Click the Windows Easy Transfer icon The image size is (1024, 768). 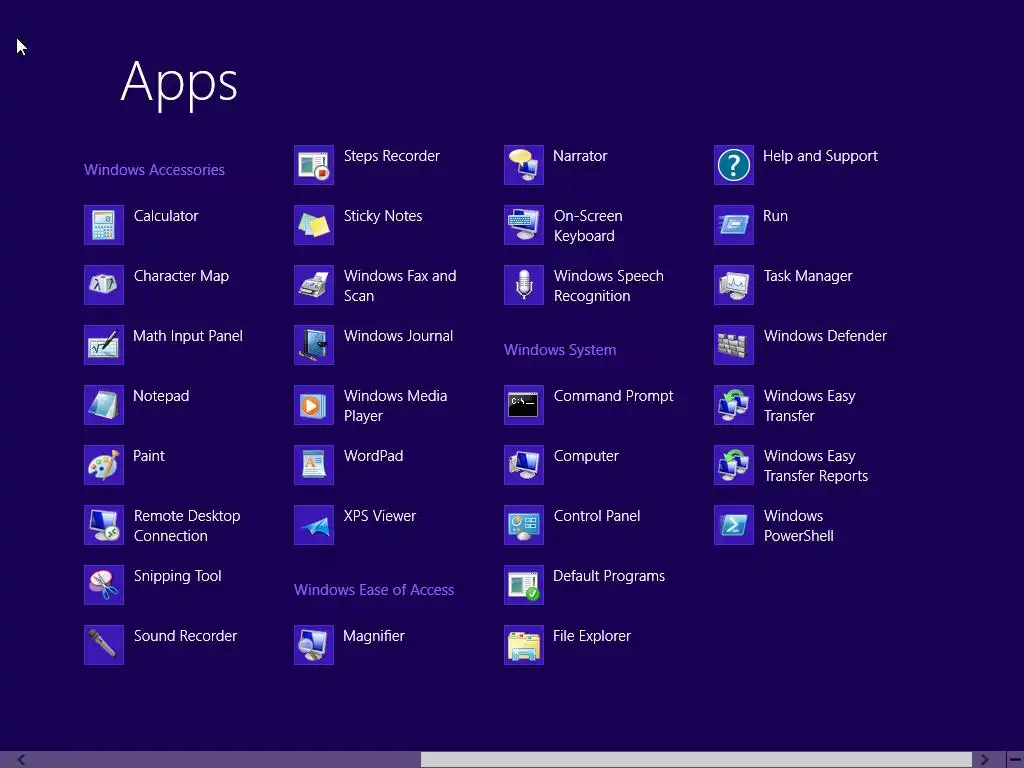pos(734,405)
